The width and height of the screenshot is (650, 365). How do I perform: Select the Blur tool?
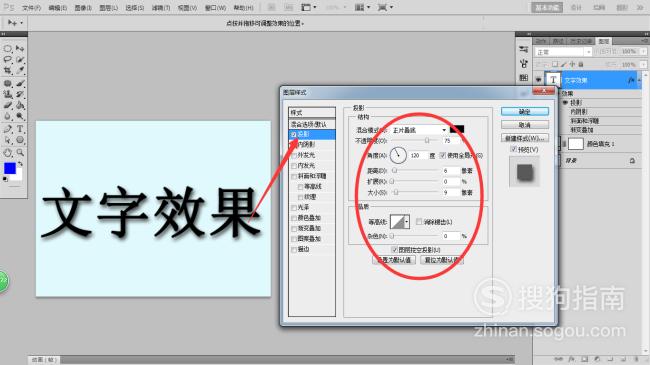pyautogui.click(x=7, y=116)
